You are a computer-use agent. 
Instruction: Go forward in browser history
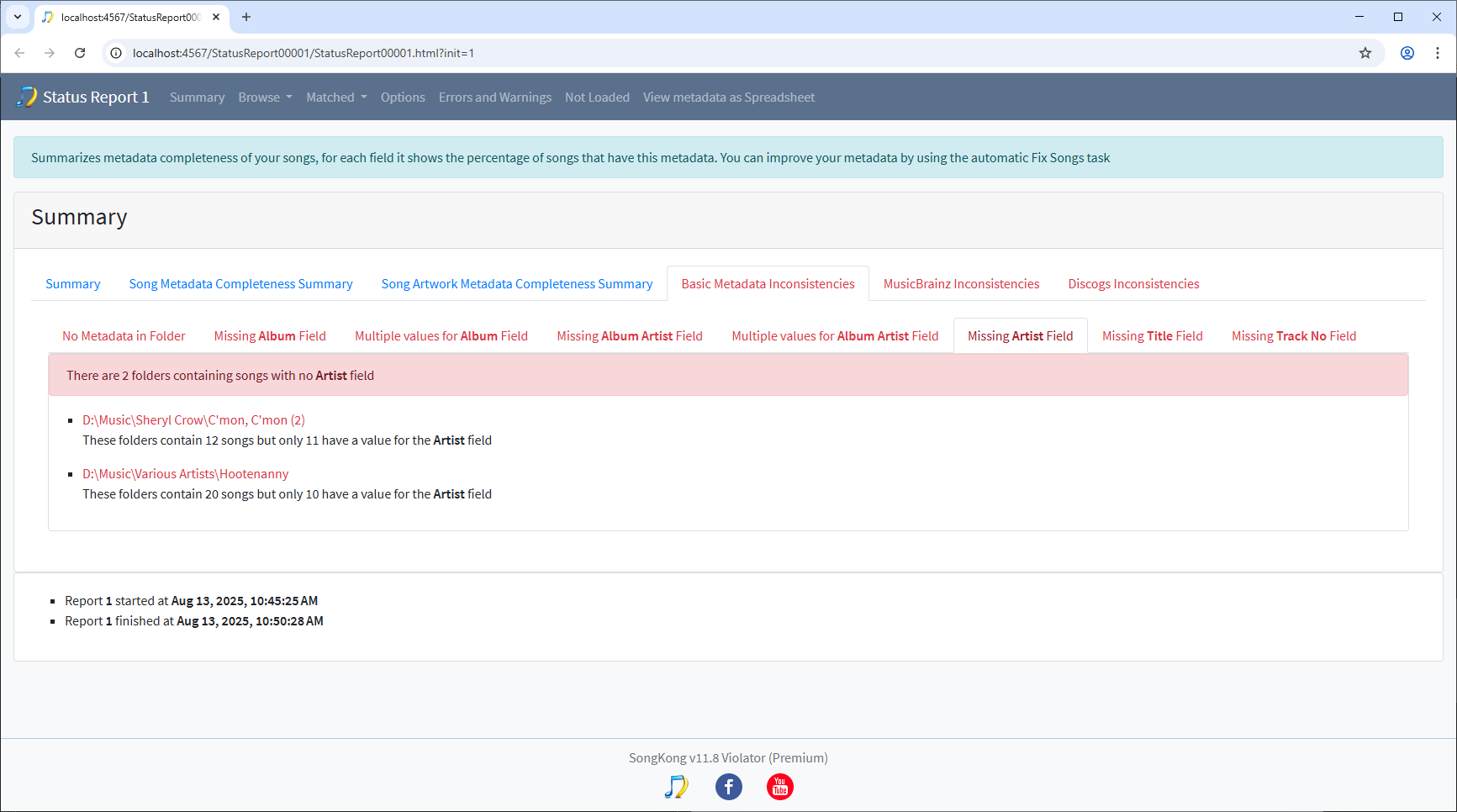click(50, 53)
